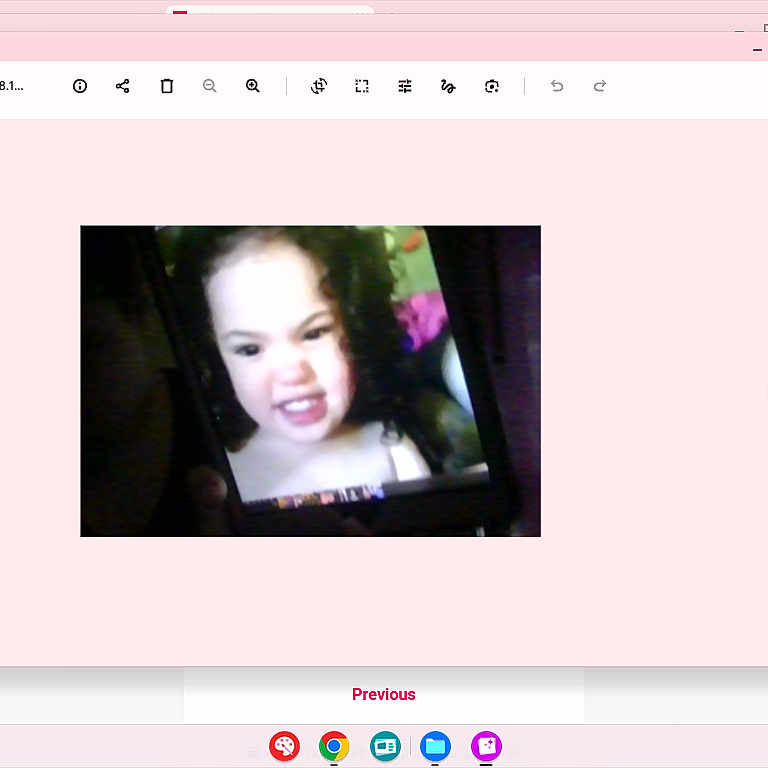Switch to the magenta Gallery shelf icon

click(x=486, y=746)
